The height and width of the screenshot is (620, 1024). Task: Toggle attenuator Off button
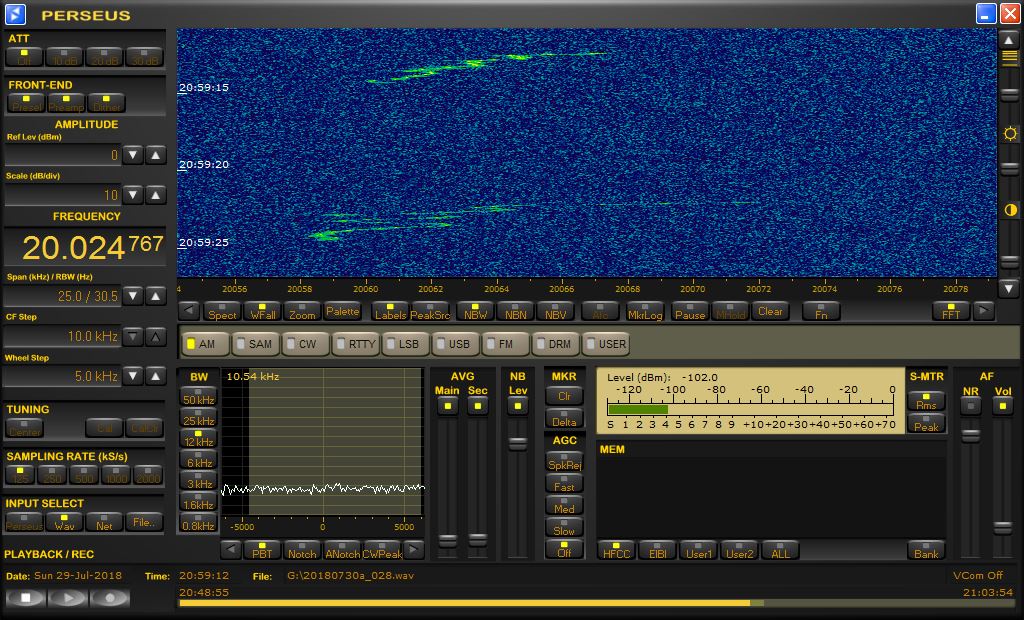(24, 57)
